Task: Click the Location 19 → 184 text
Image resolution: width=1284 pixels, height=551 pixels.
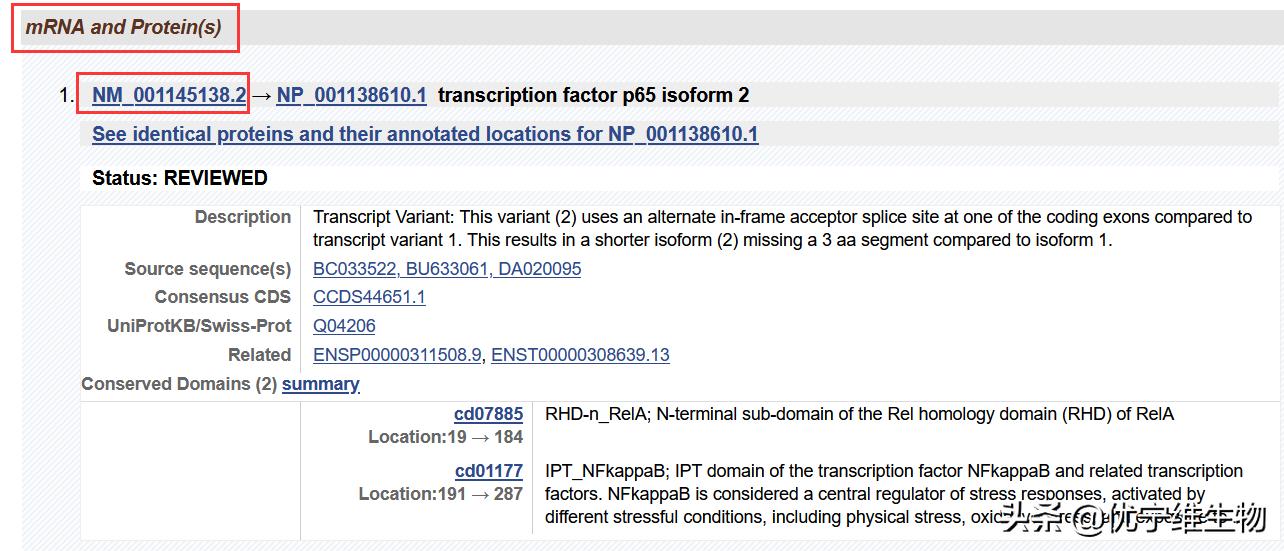Action: coord(445,437)
